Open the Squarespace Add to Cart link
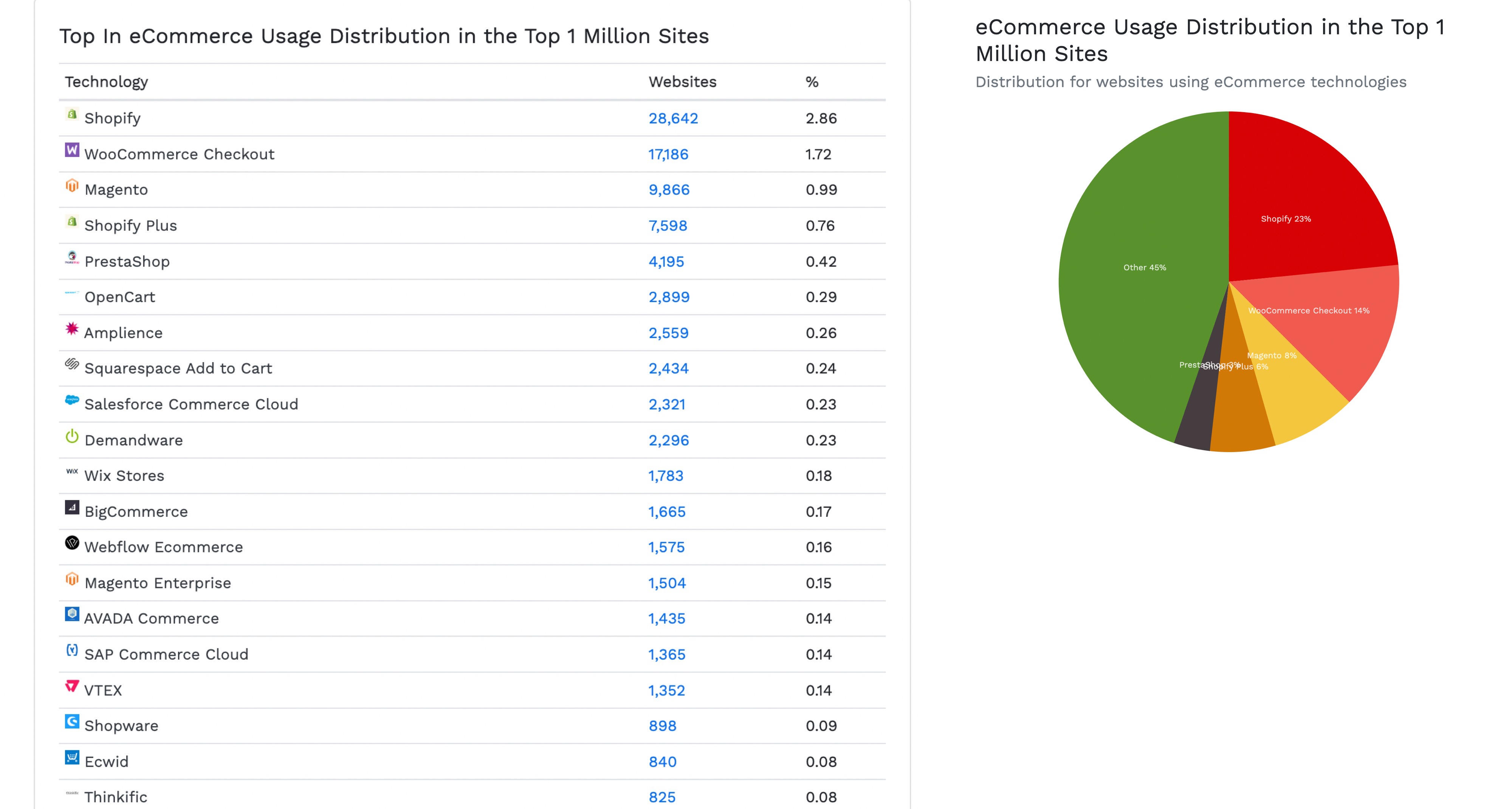1512x809 pixels. pos(178,369)
